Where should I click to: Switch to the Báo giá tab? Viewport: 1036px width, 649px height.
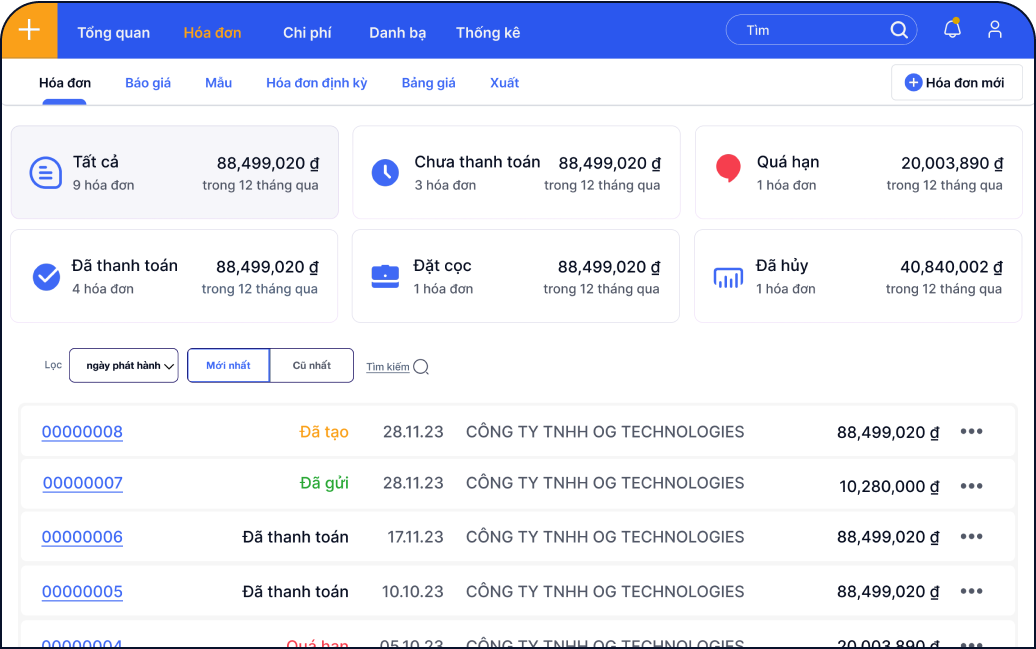tap(148, 83)
